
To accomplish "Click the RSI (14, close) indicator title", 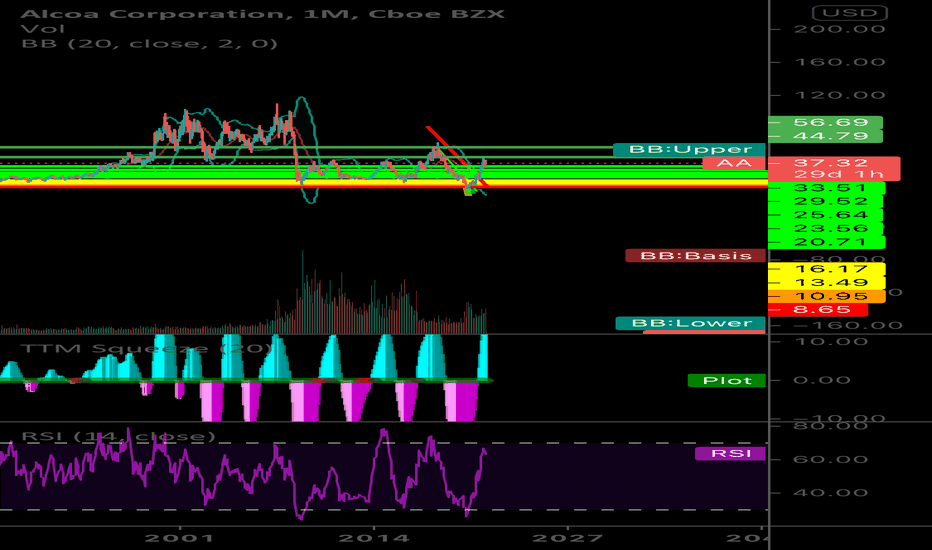I will (x=118, y=436).
